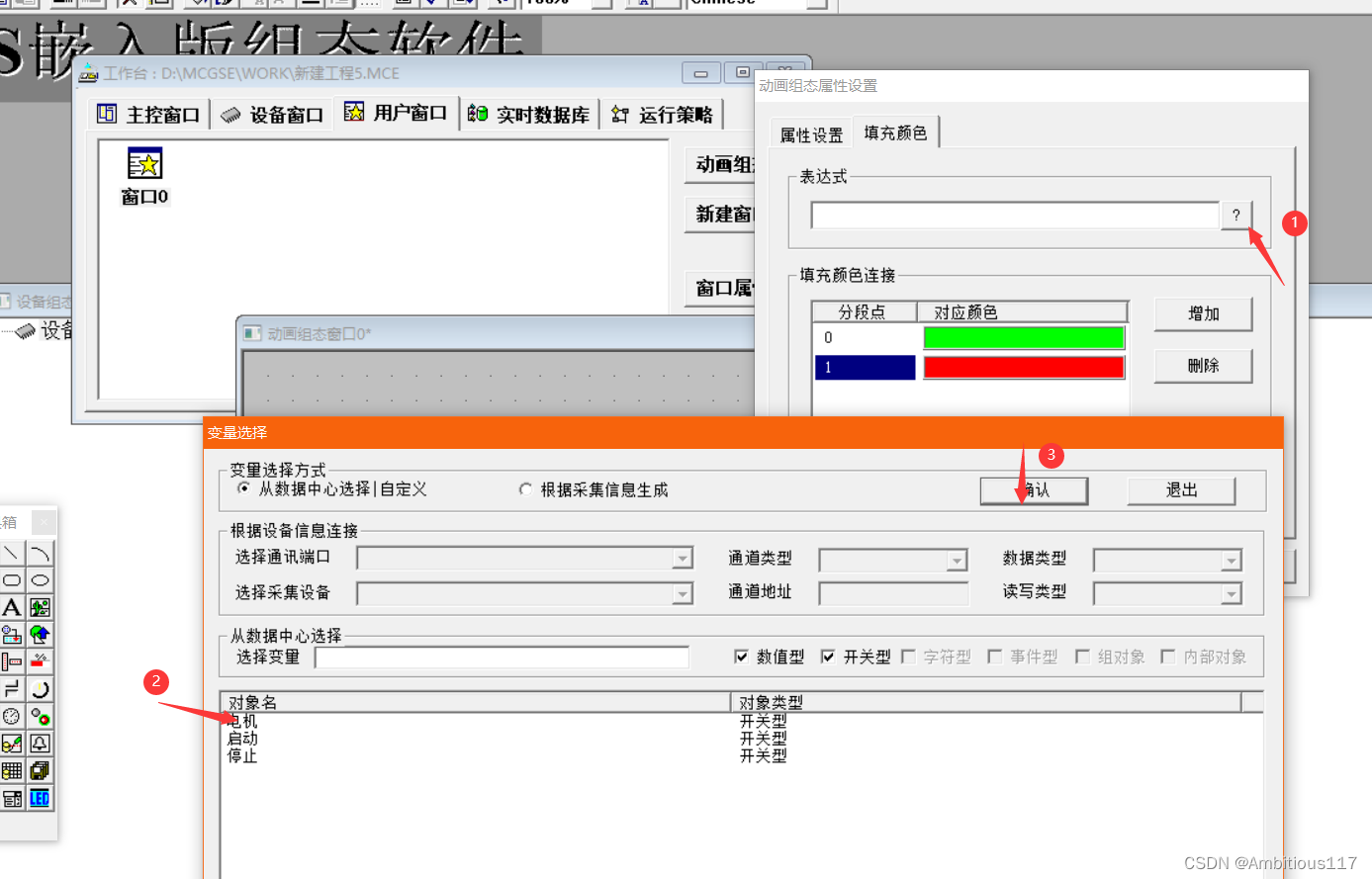This screenshot has width=1372, height=879.
Task: Pick the indicator lamp button tool
Action: [x=40, y=716]
